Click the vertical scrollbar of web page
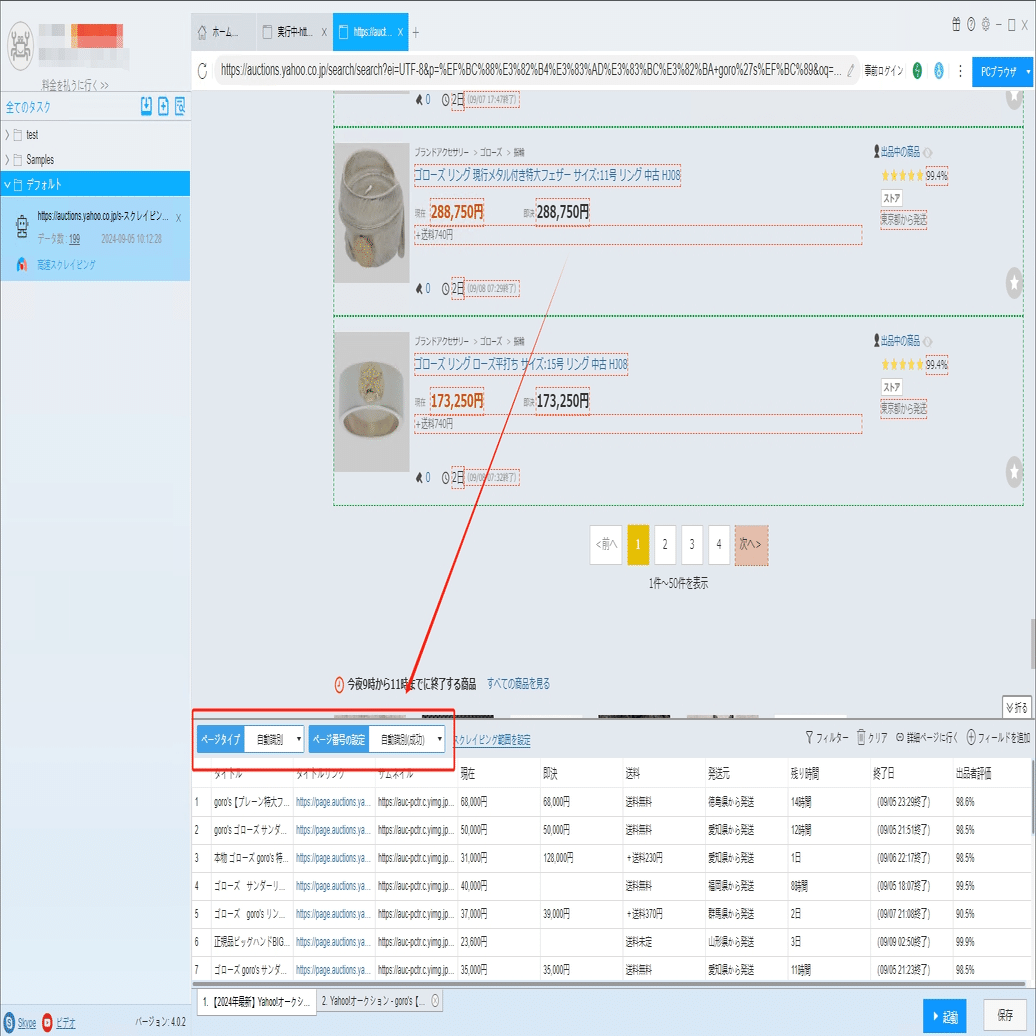This screenshot has height=1036, width=1036. click(1032, 644)
